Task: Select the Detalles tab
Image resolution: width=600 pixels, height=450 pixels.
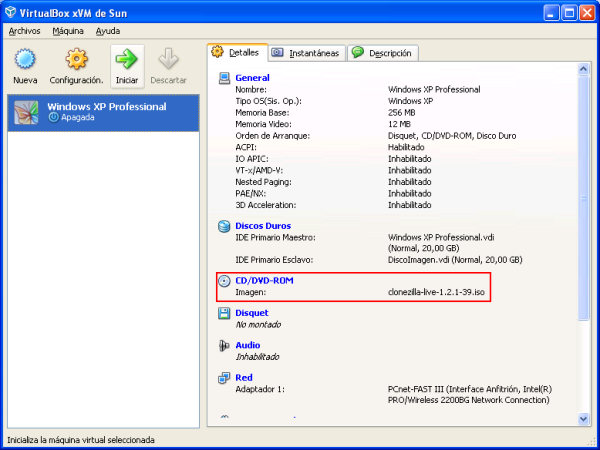Action: pyautogui.click(x=236, y=52)
